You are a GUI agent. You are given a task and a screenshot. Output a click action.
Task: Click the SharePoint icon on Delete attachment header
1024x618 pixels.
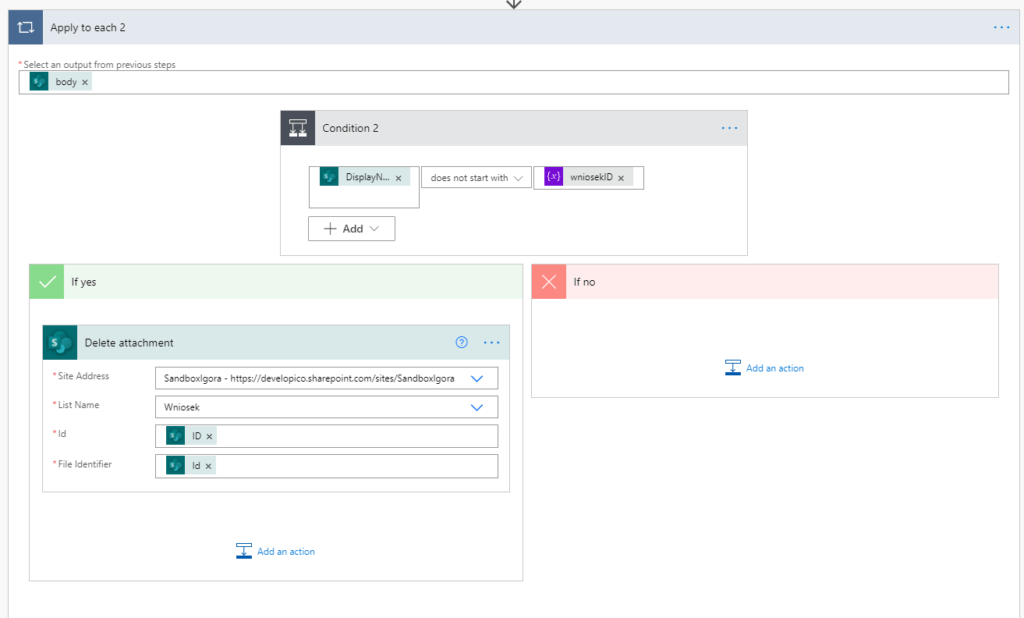click(61, 342)
